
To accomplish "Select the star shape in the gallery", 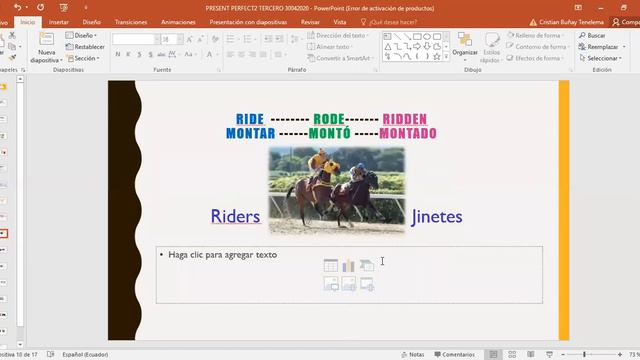I will point(436,56).
